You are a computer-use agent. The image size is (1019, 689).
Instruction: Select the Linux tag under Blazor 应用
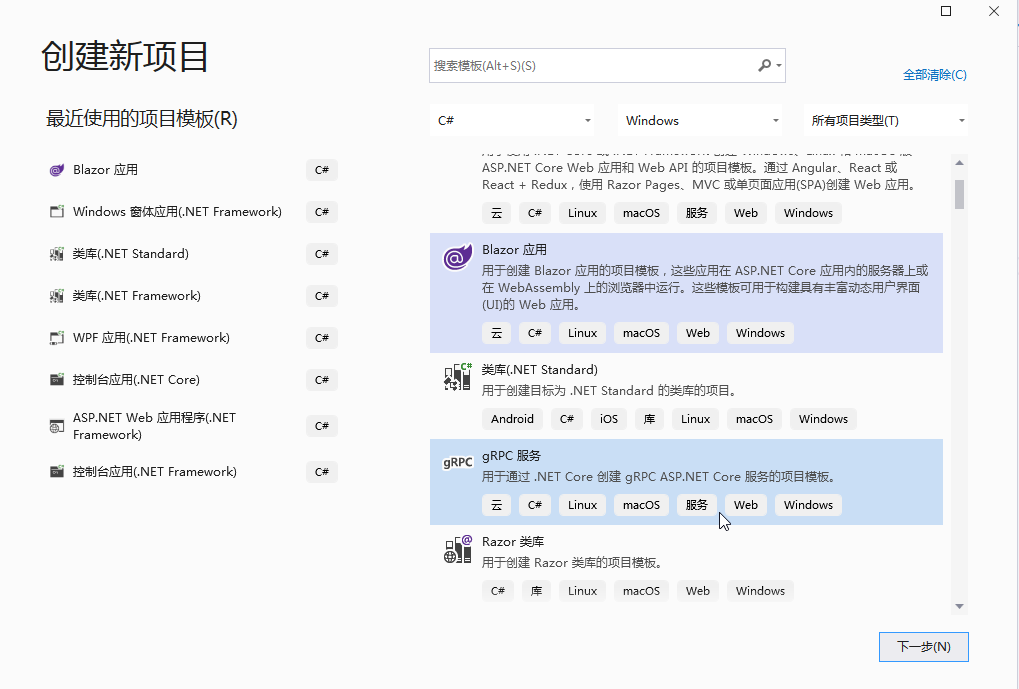point(581,332)
